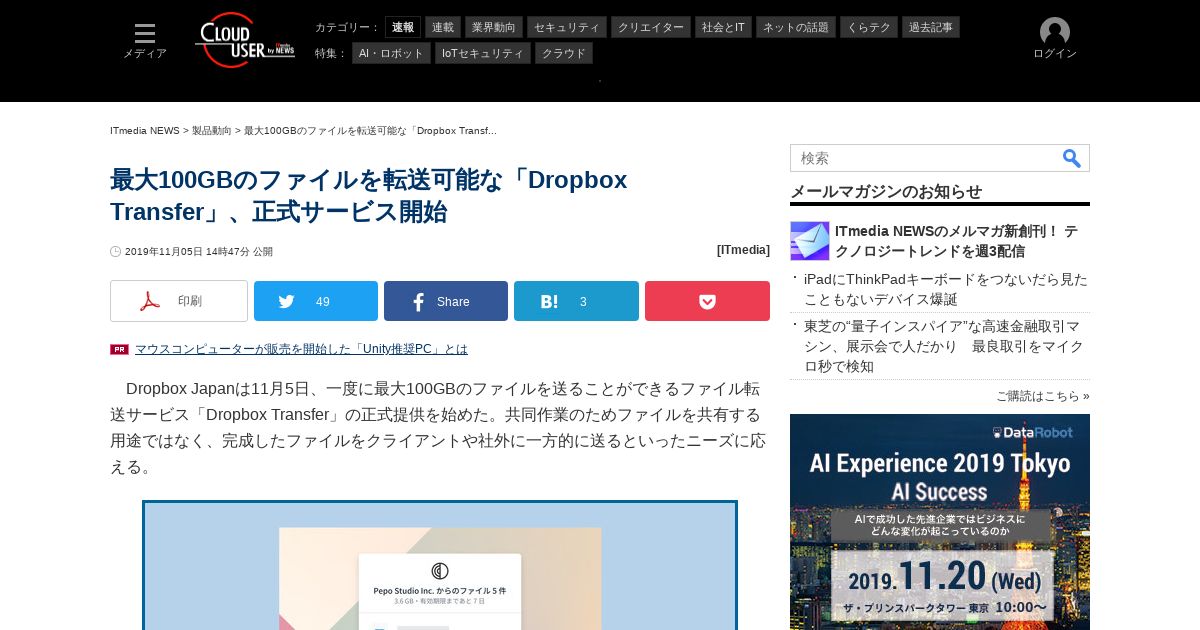Viewport: 1200px width, 630px height.
Task: Share on Twitter with 49 count
Action: [316, 301]
